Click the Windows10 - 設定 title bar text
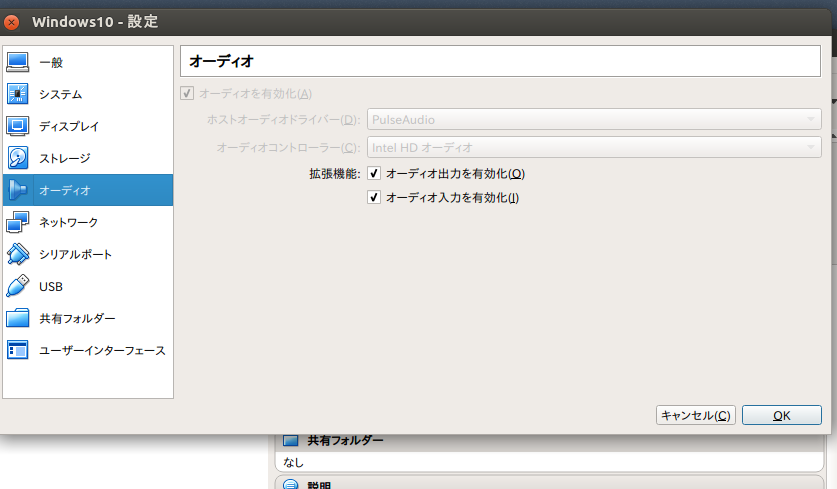 tap(95, 22)
